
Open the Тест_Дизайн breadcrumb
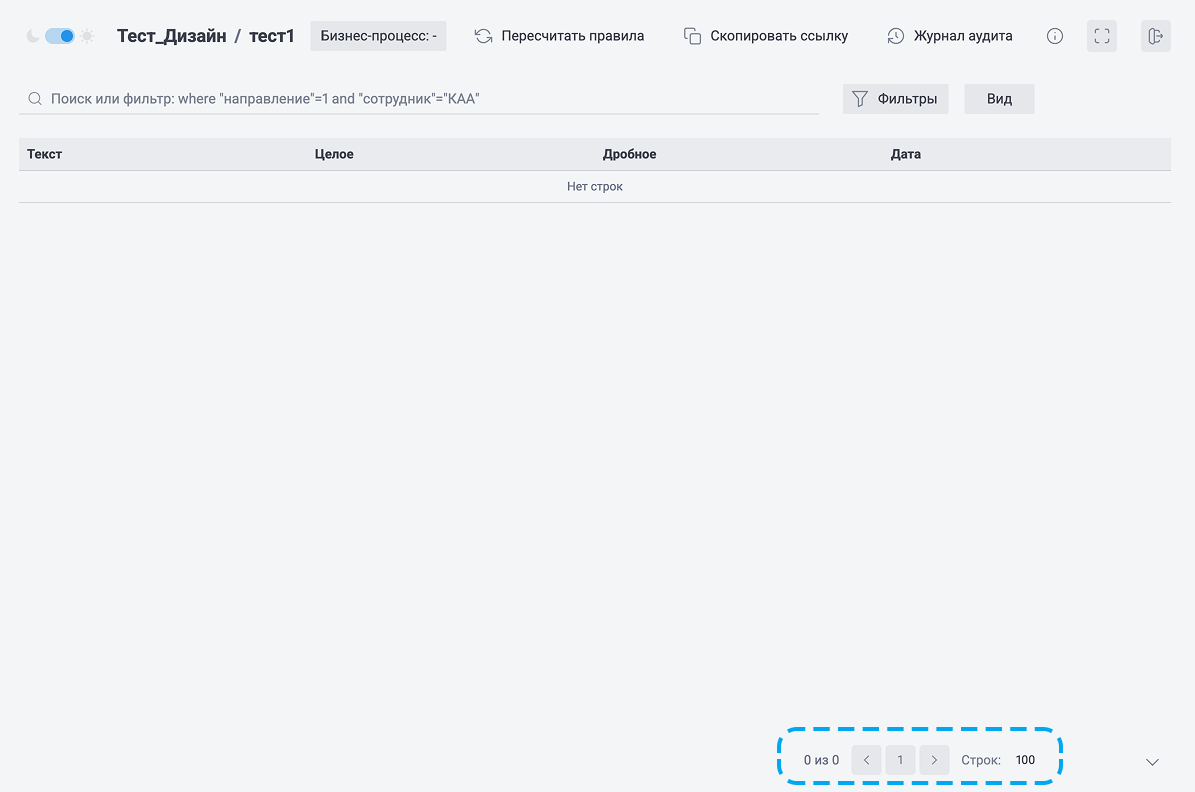(171, 36)
